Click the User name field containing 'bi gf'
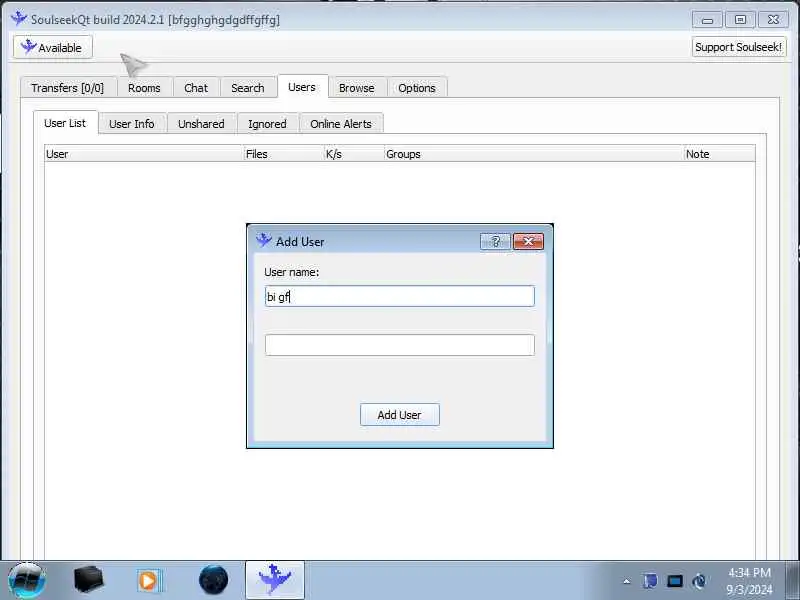 399,296
